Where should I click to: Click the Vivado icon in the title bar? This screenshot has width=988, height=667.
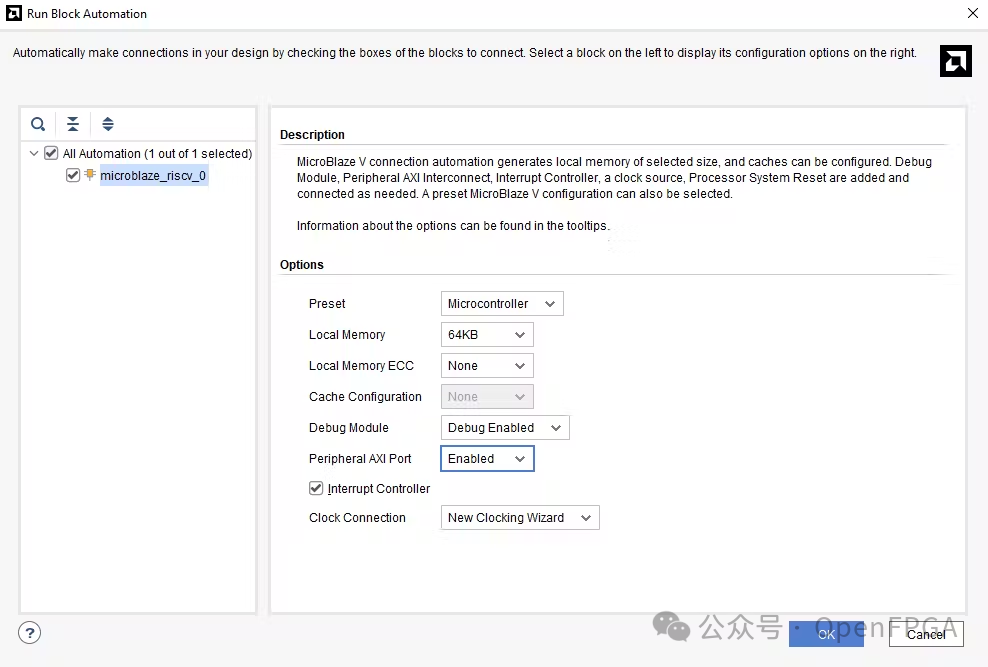pyautogui.click(x=14, y=13)
